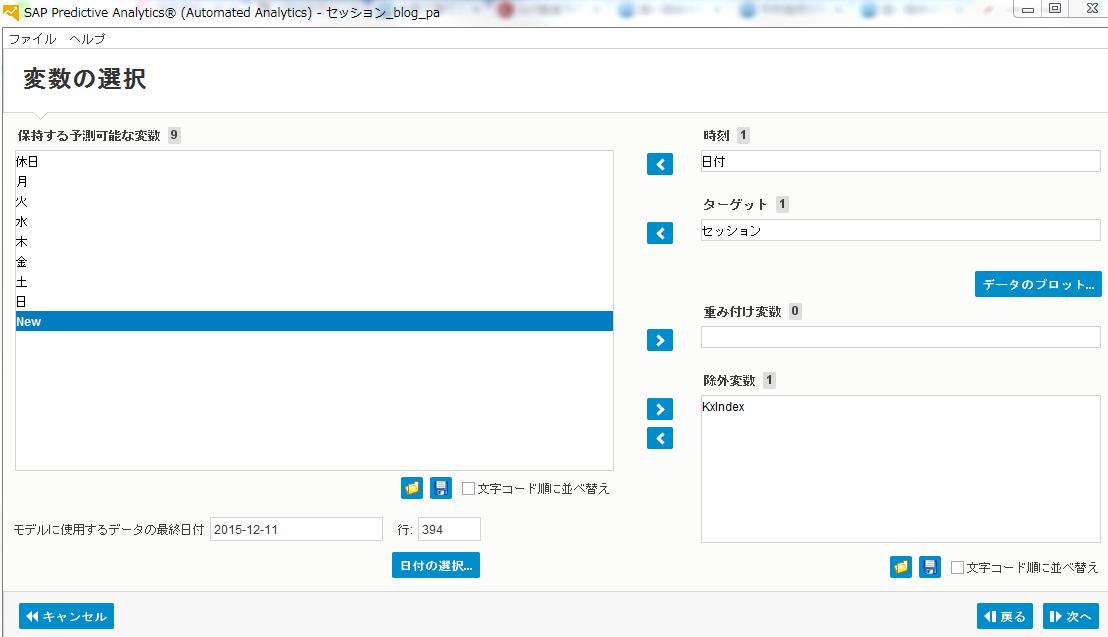Click the arrow button beside the ターゲット field
1108x637 pixels.
[659, 233]
